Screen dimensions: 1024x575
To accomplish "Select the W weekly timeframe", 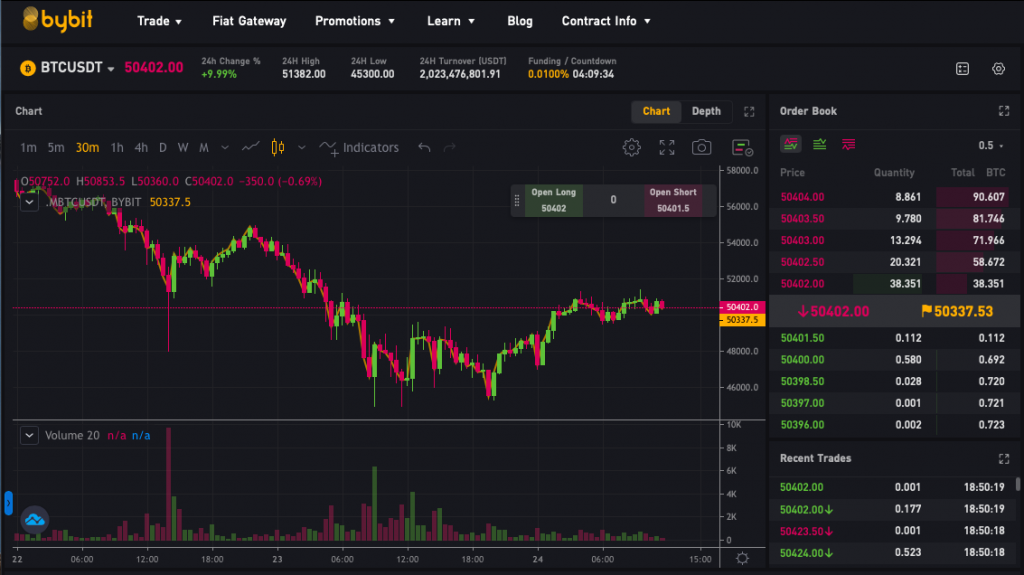I will pyautogui.click(x=183, y=148).
